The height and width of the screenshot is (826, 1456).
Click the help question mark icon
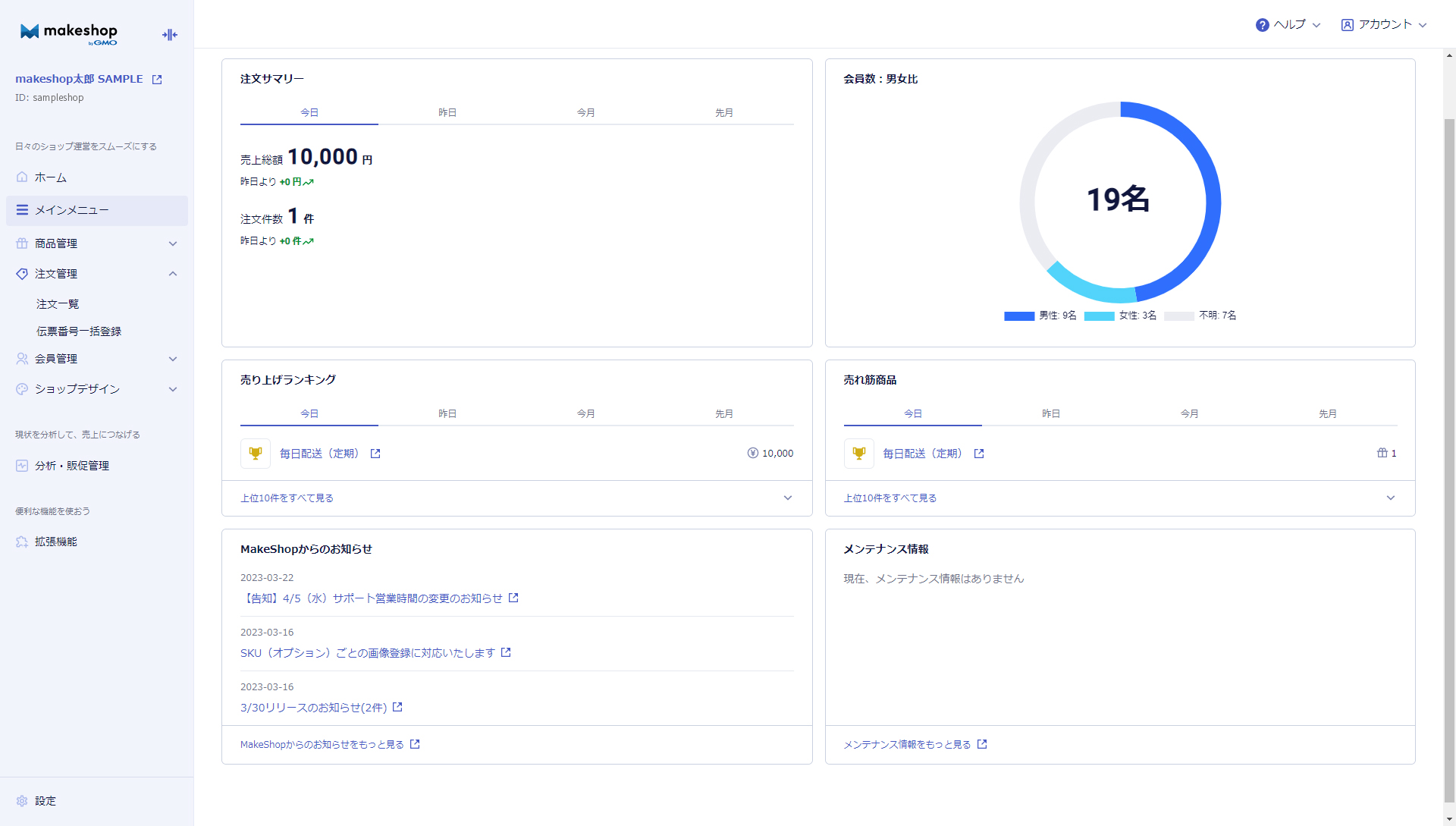[1262, 25]
